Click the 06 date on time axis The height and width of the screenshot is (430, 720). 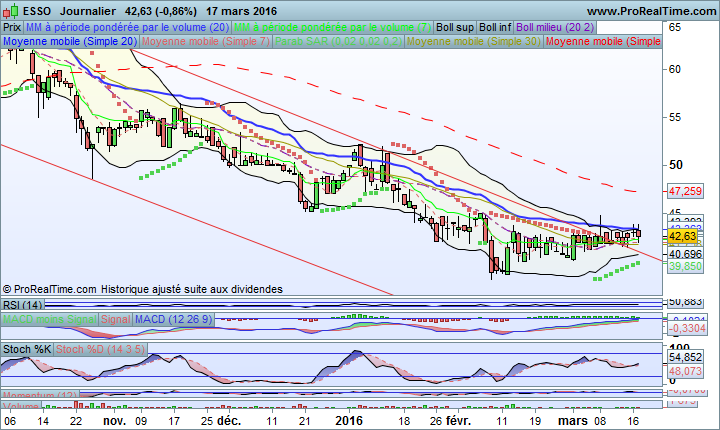10,421
